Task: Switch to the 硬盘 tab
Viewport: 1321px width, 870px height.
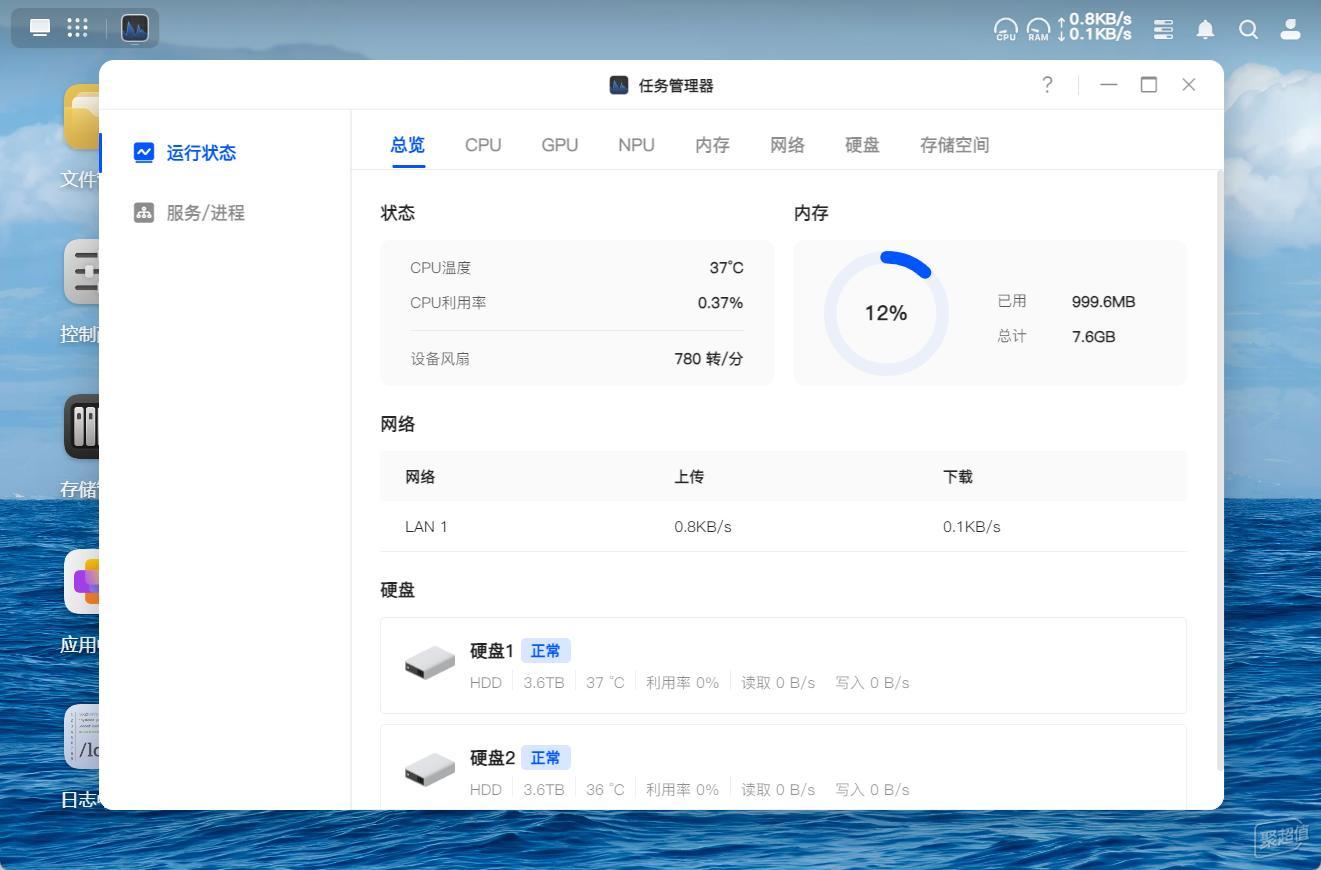Action: [862, 145]
